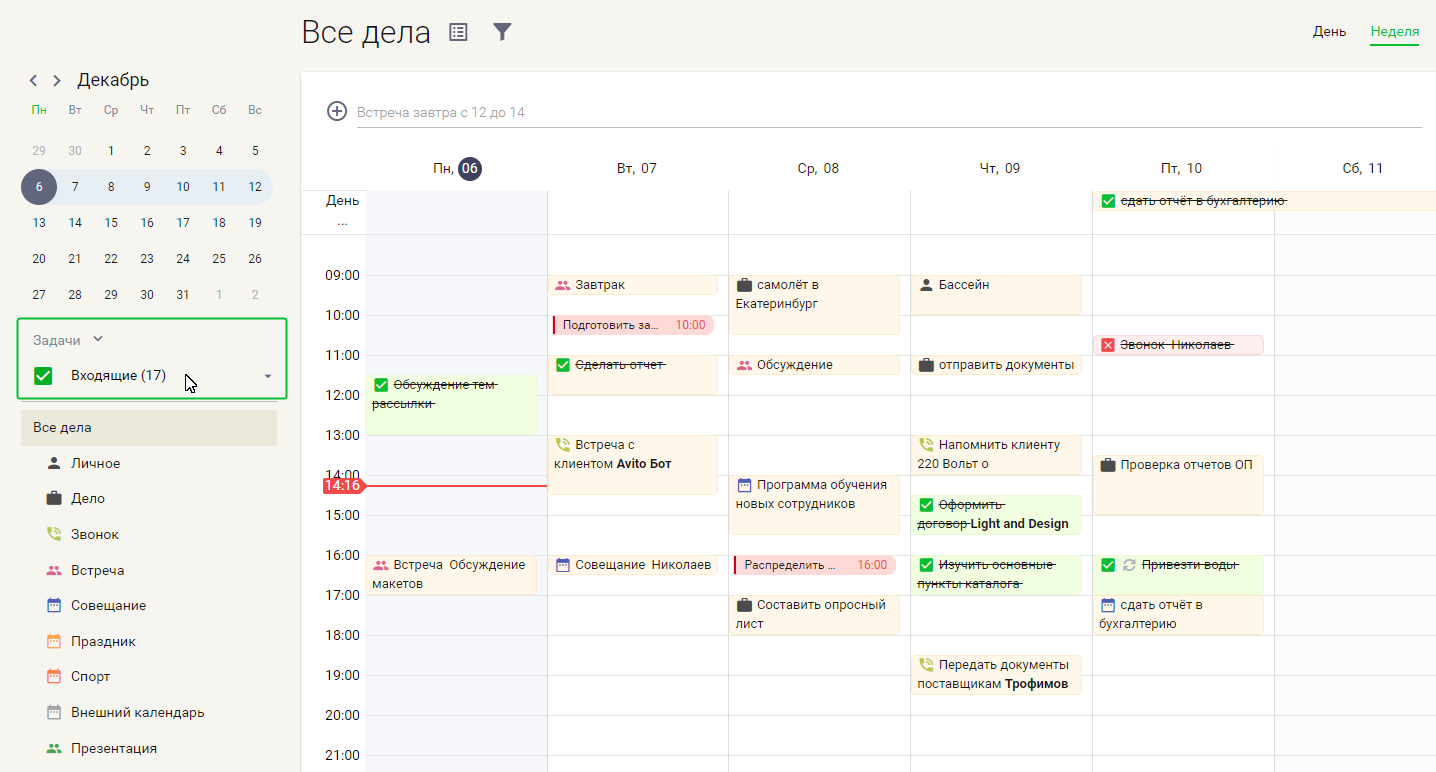Click the Звонок phone icon in sidebar
Viewport: 1436px width, 772px height.
coord(54,534)
